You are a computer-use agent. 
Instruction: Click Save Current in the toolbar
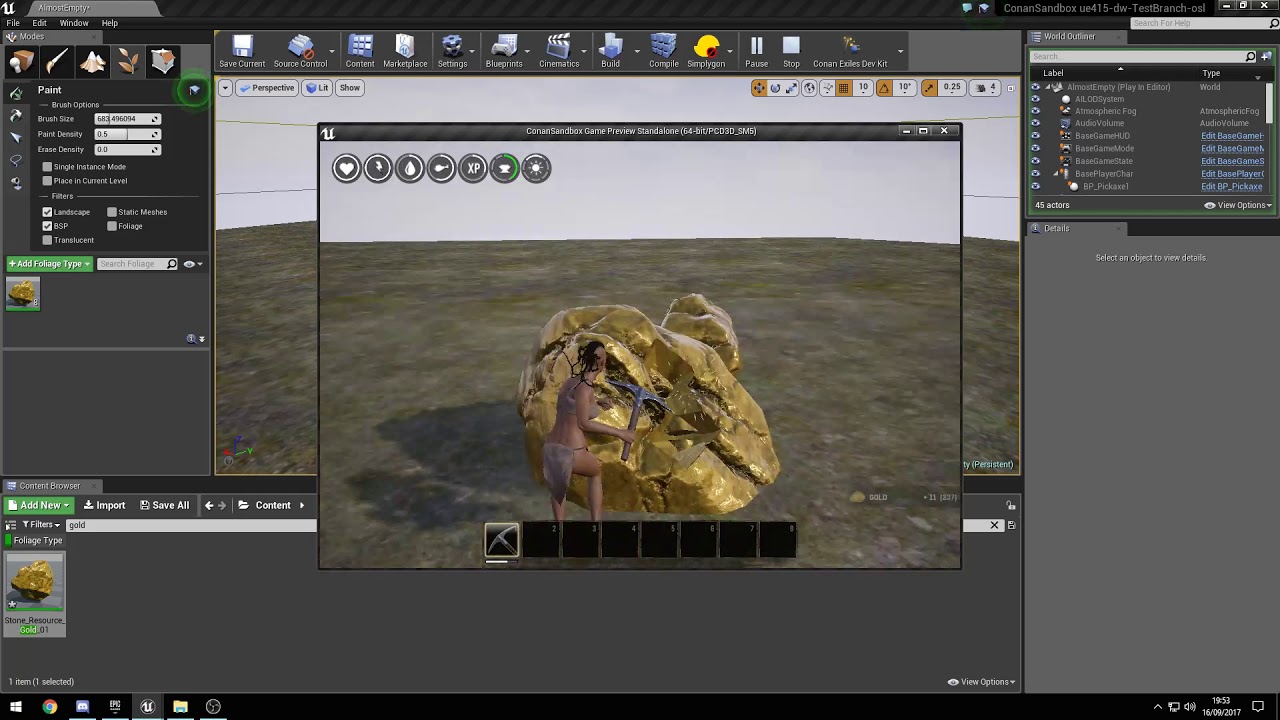[242, 52]
